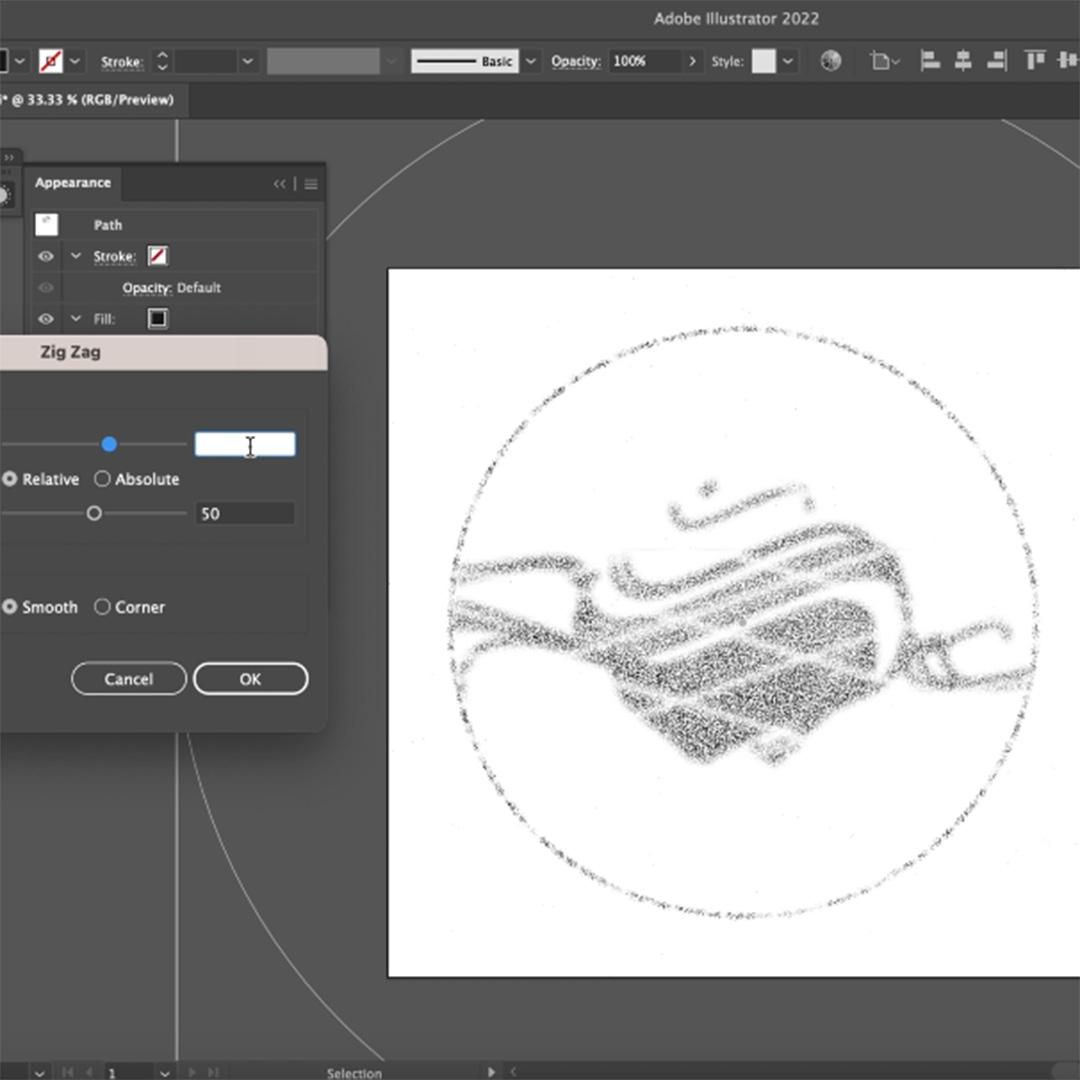Image resolution: width=1080 pixels, height=1080 pixels.
Task: Choose the Corner points option
Action: click(102, 607)
